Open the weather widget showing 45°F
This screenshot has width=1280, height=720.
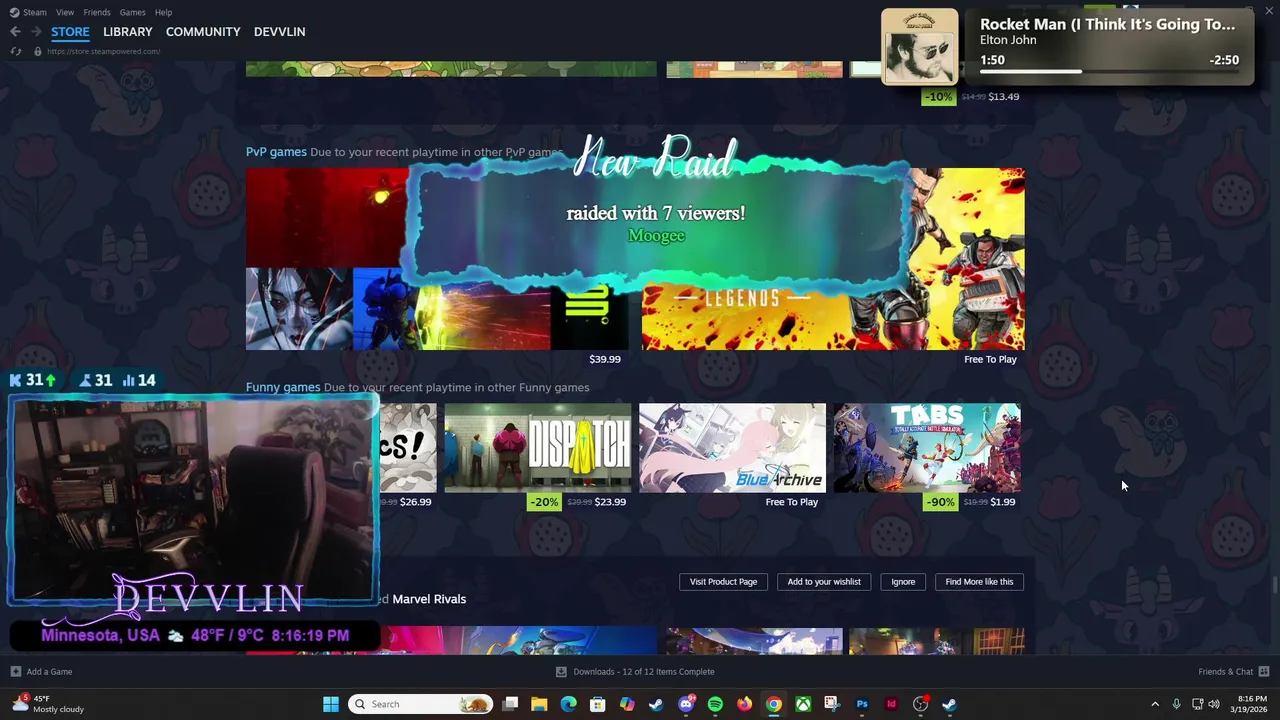(48, 704)
